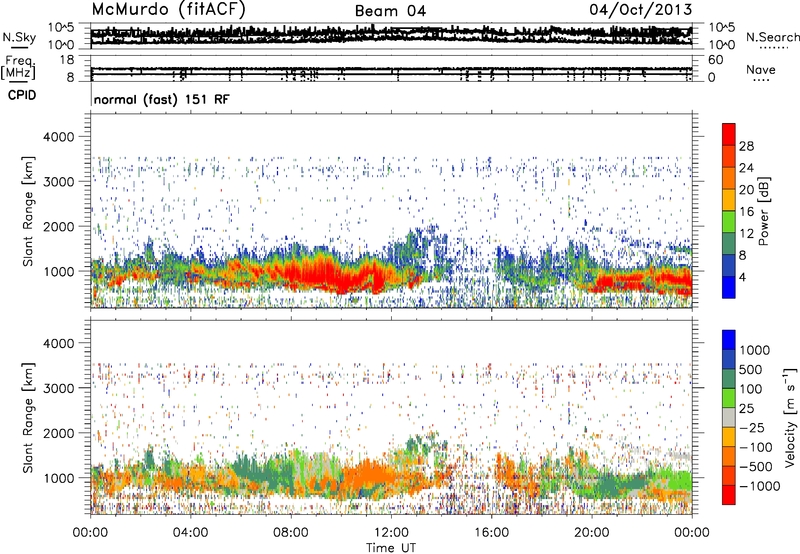Click the '24' power scale value
Viewport: 800px width, 554px height.
[x=746, y=168]
